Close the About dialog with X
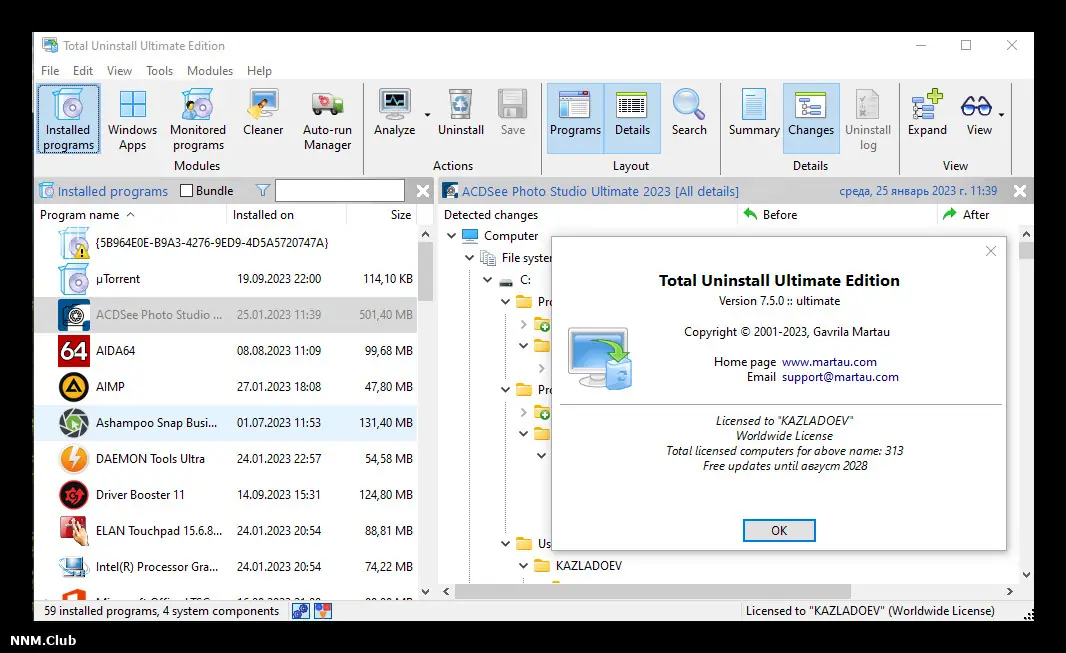1066x653 pixels. [x=991, y=251]
